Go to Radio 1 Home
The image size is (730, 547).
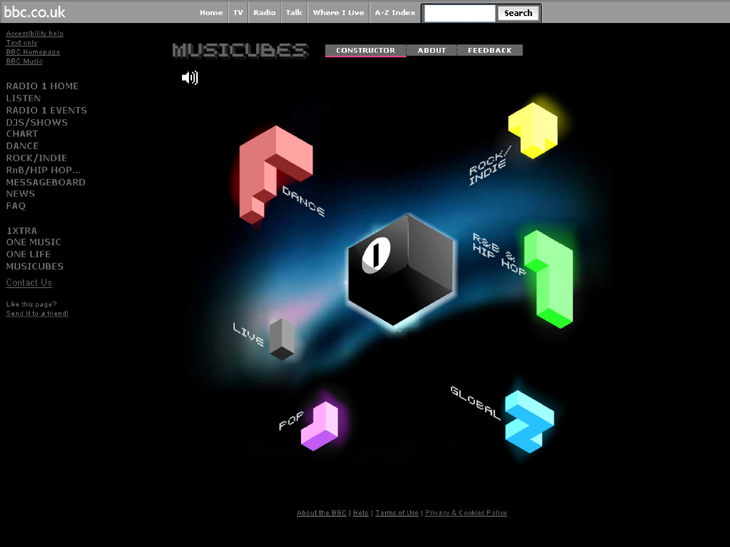click(42, 86)
